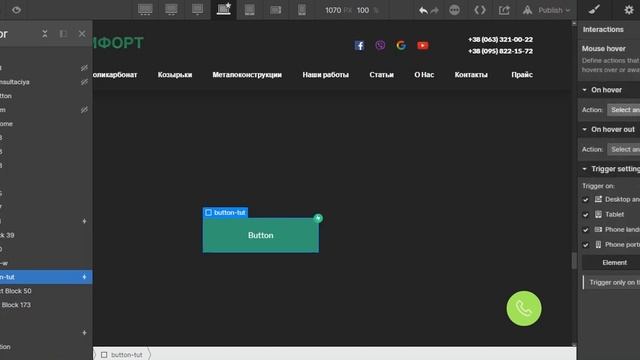
Task: Open the Козырьки navigation link
Action: [x=175, y=75]
